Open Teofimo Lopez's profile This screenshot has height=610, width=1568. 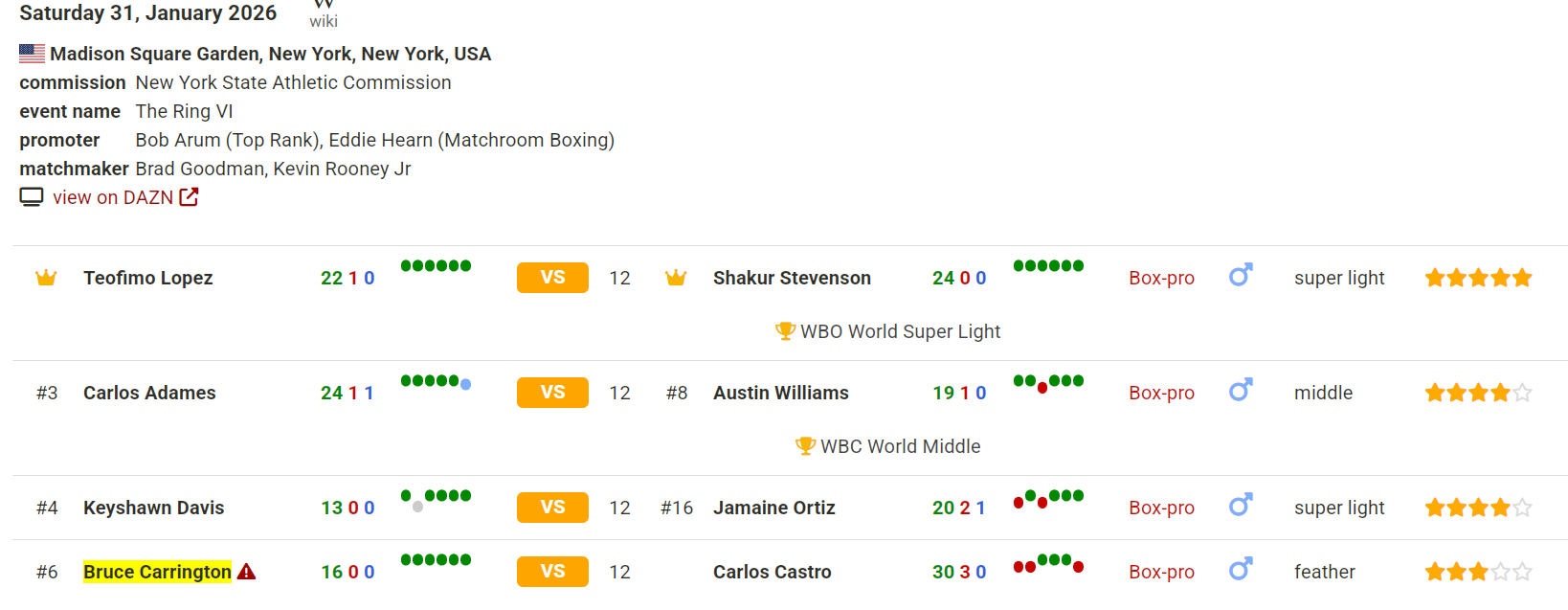pyautogui.click(x=148, y=278)
